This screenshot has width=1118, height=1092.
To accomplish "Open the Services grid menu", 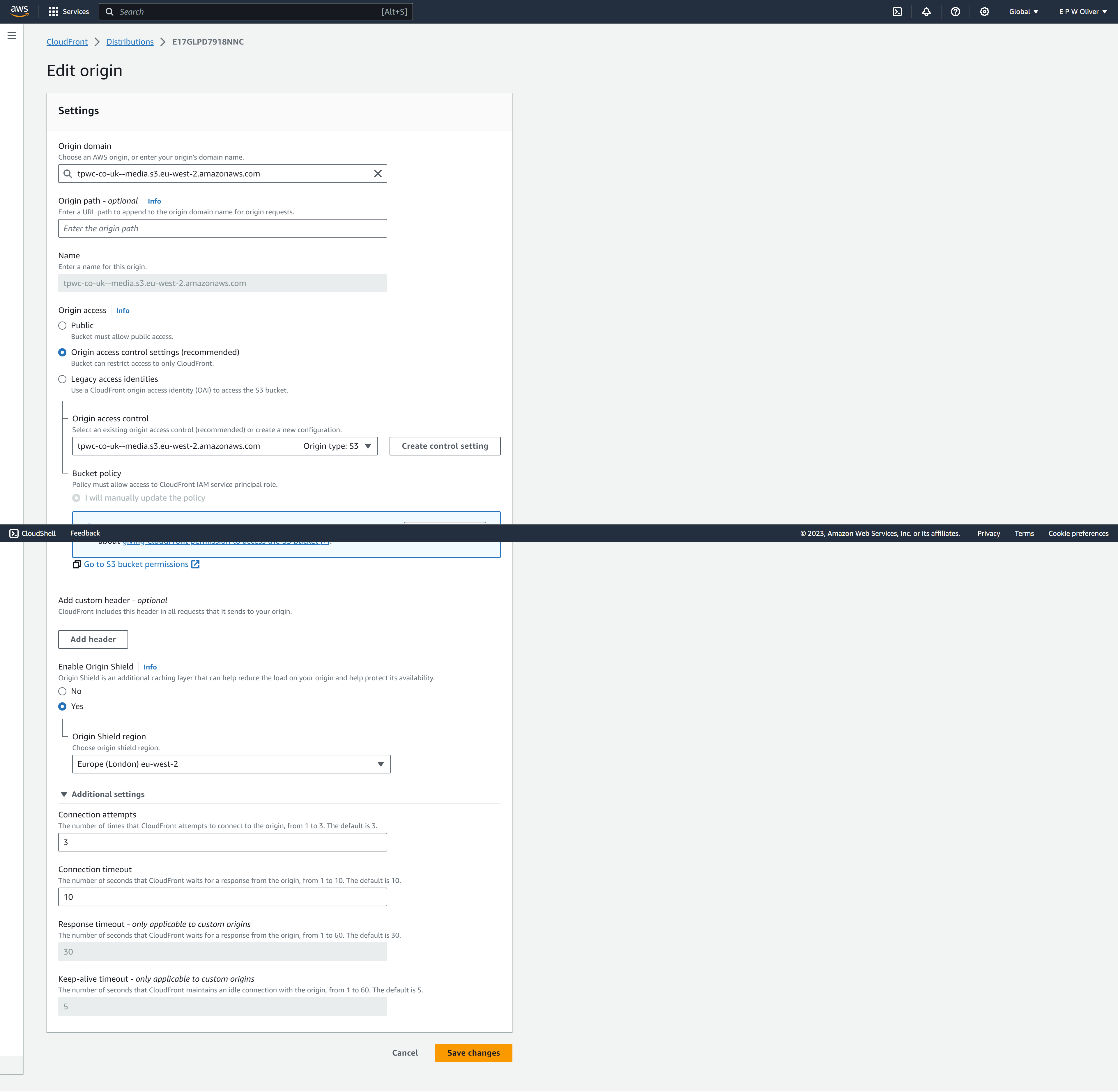I will coord(53,11).
